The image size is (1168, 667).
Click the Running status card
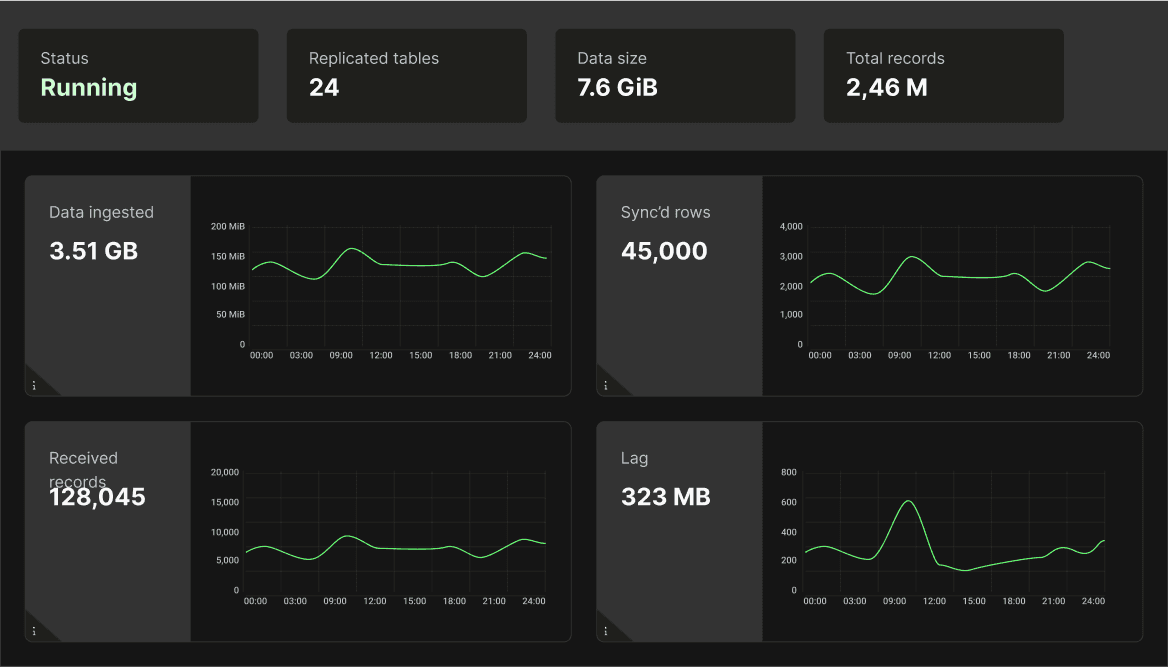coord(138,76)
